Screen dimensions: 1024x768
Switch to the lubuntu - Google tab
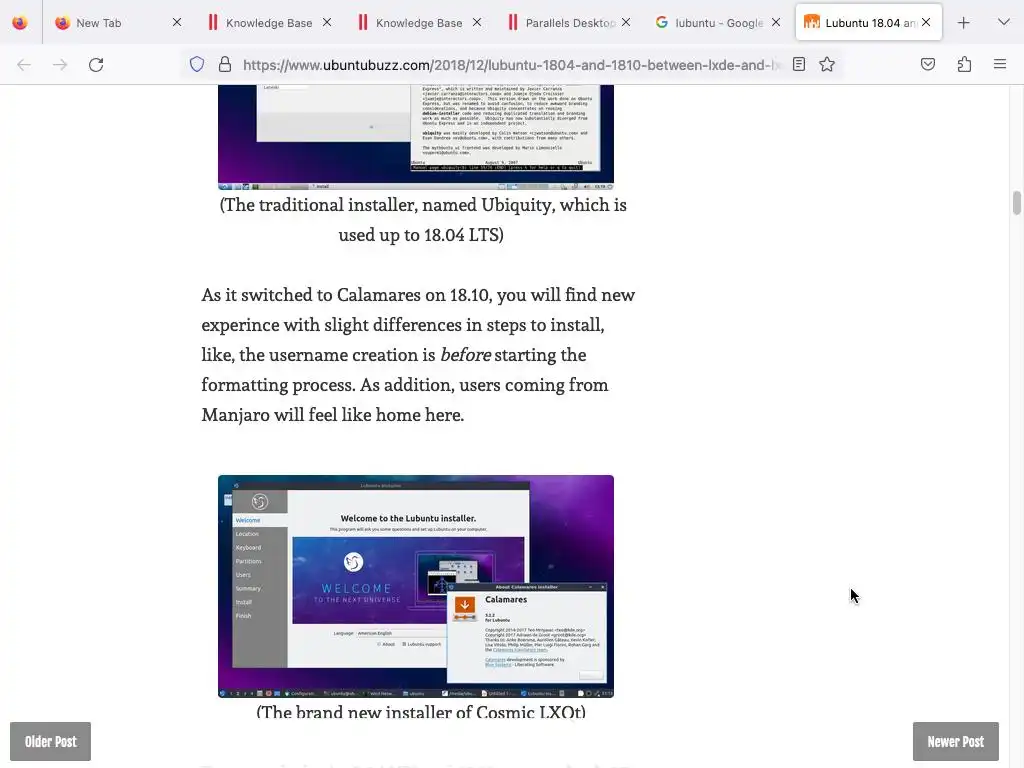717,23
